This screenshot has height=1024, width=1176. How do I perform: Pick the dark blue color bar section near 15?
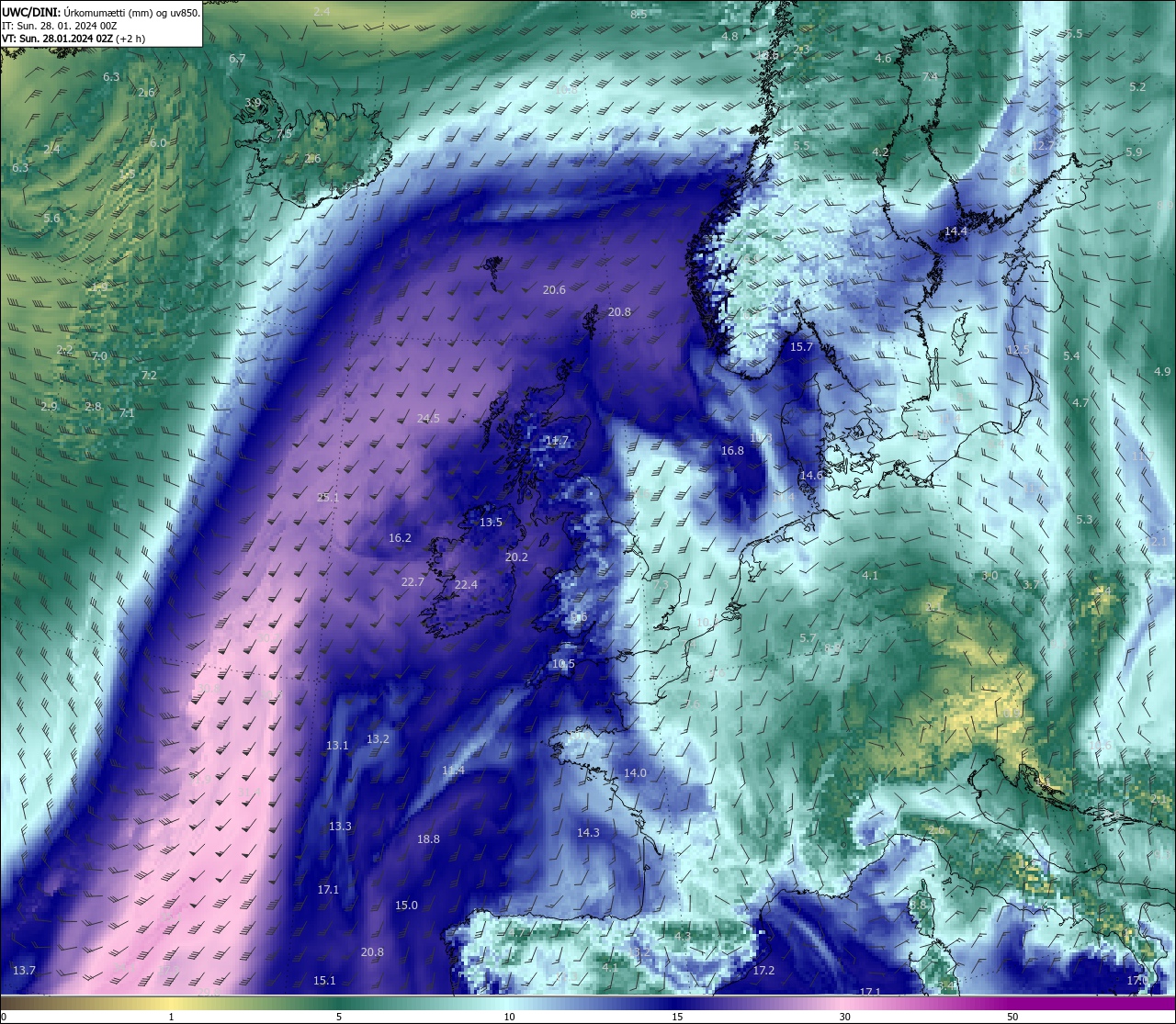677,1003
